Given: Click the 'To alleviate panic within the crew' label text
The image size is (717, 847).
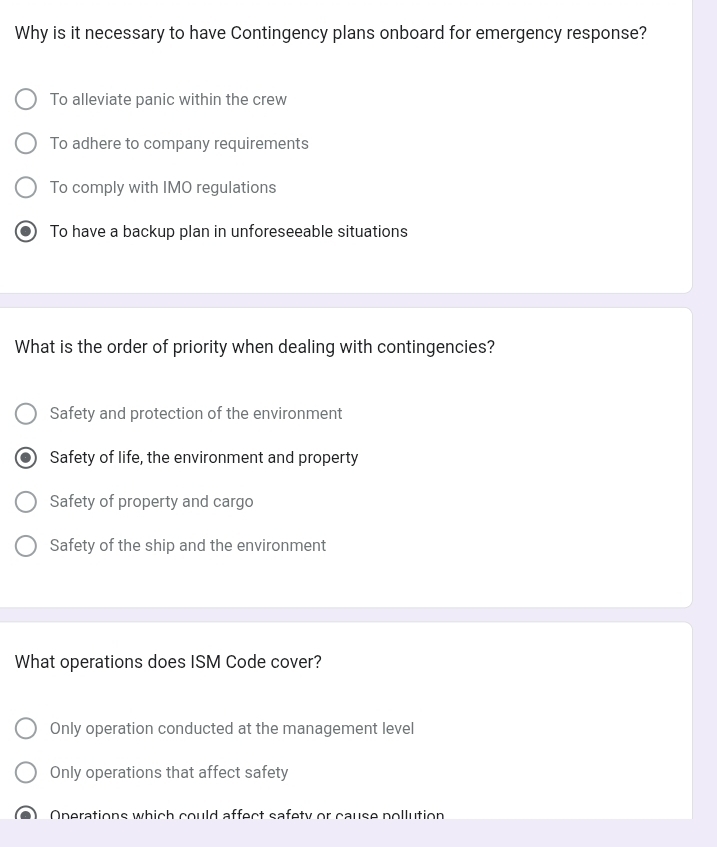Looking at the screenshot, I should 168,99.
